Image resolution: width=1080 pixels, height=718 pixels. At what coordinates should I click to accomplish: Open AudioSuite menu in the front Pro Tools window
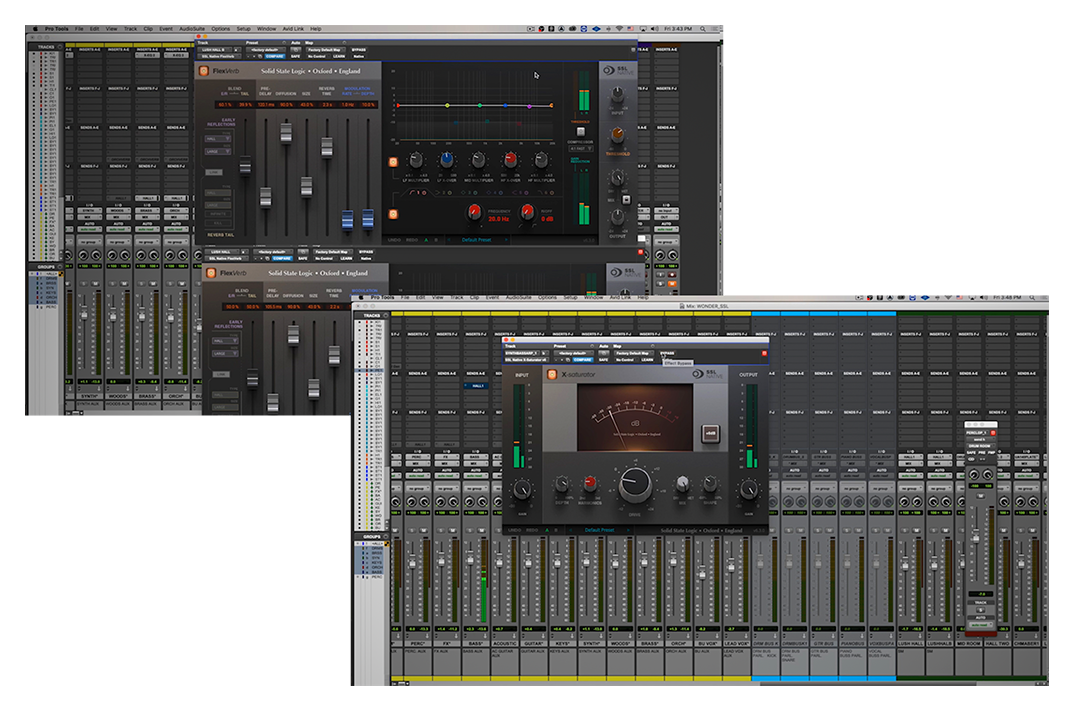(518, 298)
